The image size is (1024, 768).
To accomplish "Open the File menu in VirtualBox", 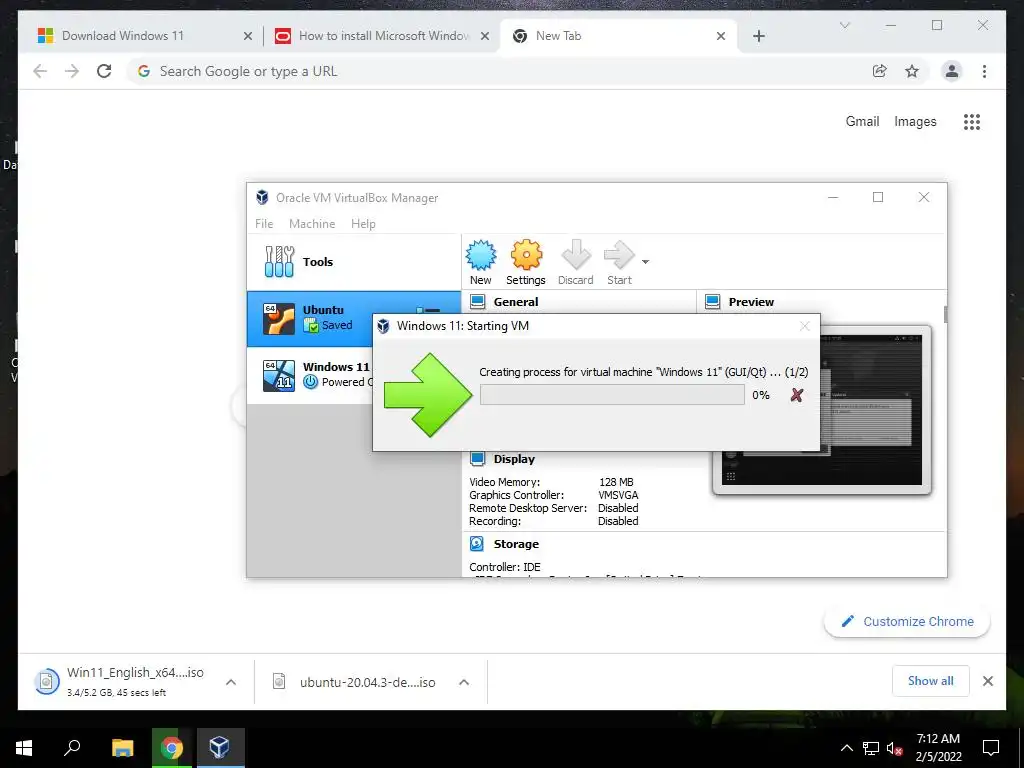I will pyautogui.click(x=264, y=224).
